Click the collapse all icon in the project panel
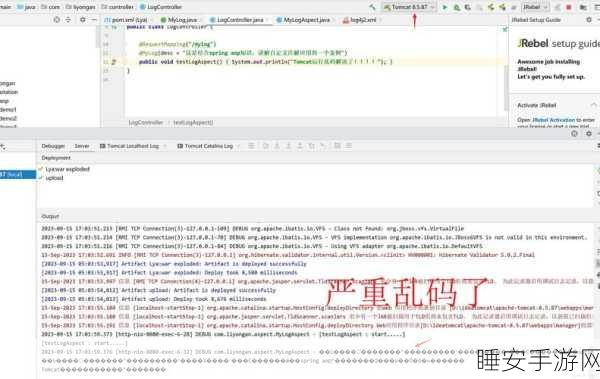The image size is (600, 379). coord(68,20)
